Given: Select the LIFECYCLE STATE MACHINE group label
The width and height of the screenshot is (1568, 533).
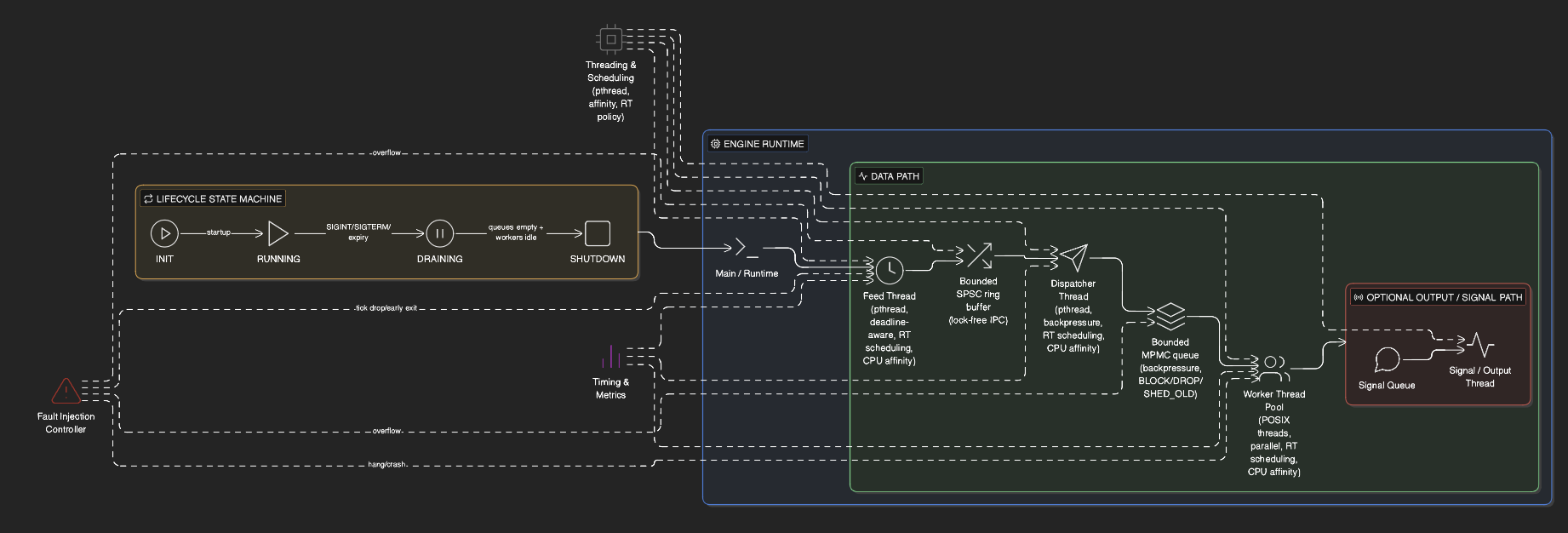Looking at the screenshot, I should (x=219, y=198).
